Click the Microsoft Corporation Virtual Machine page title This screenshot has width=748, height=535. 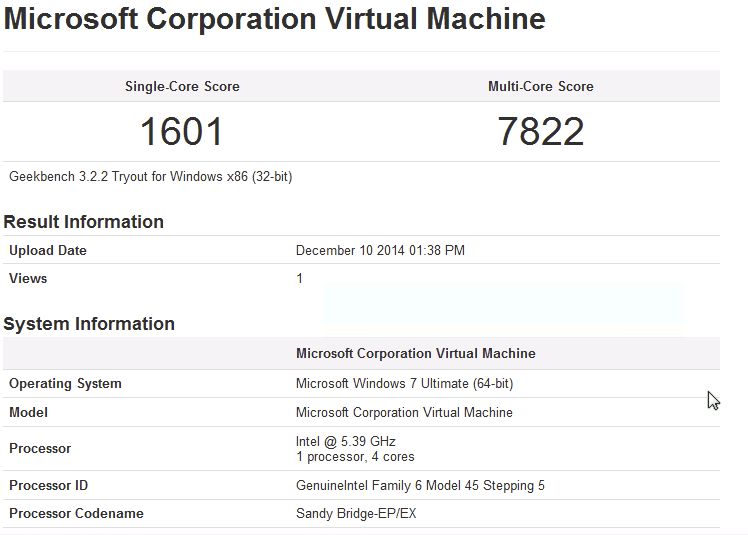tap(274, 19)
